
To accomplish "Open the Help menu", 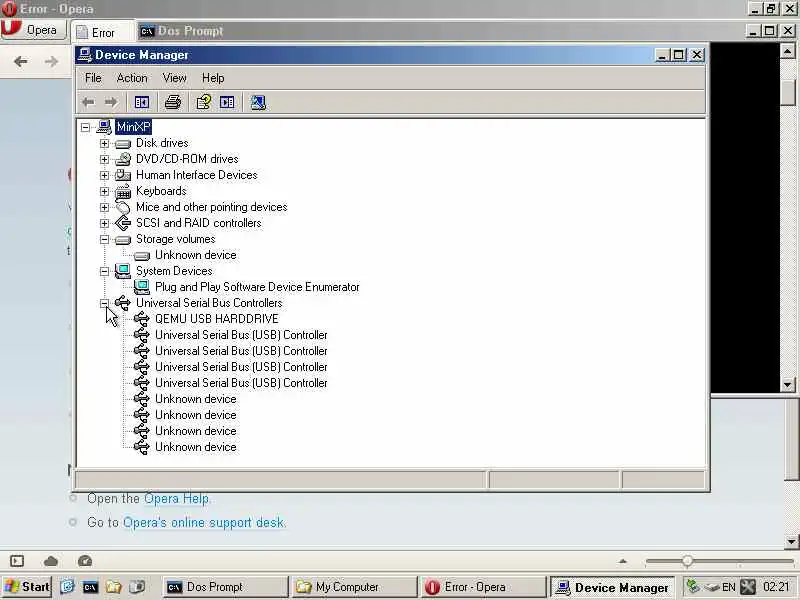I will coord(213,78).
